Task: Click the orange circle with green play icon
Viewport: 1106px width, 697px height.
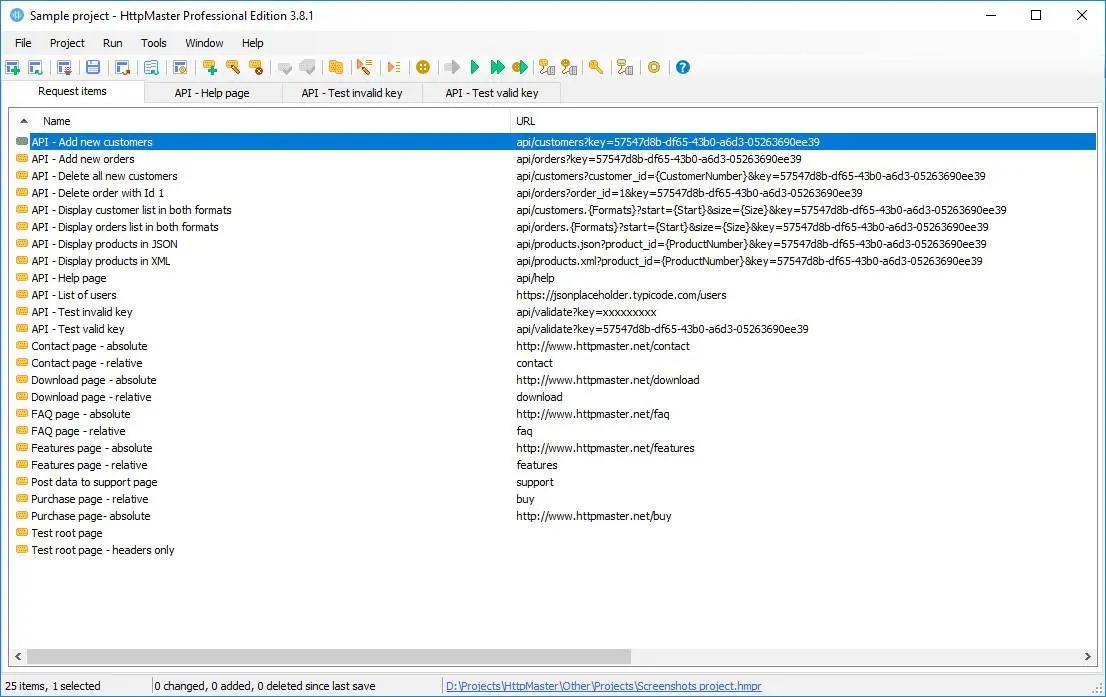Action: click(x=520, y=67)
